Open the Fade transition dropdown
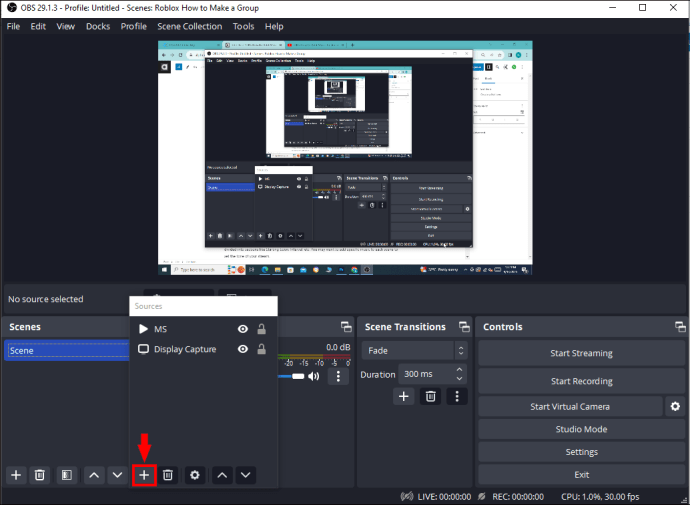Viewport: 690px width, 505px height. tap(414, 351)
